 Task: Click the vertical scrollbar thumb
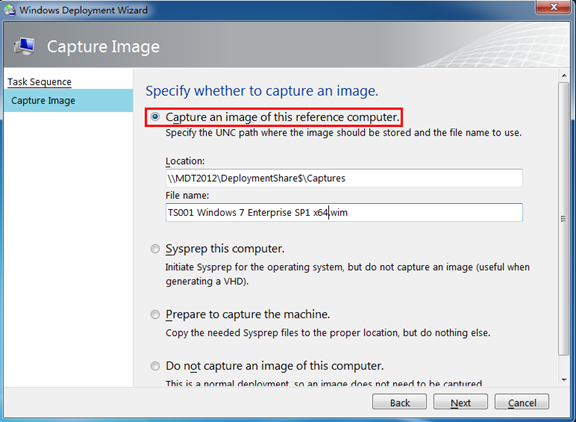[564, 219]
